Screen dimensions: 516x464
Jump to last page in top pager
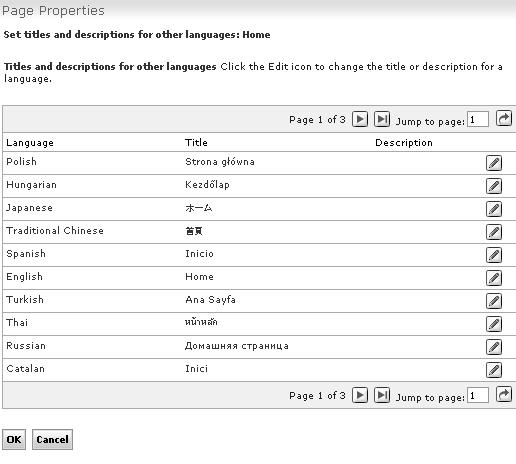click(x=382, y=119)
